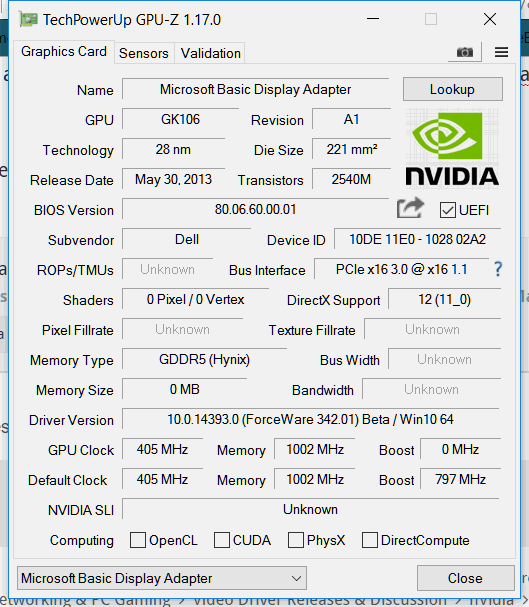Click the GPU-Z title bar app icon

[28, 19]
